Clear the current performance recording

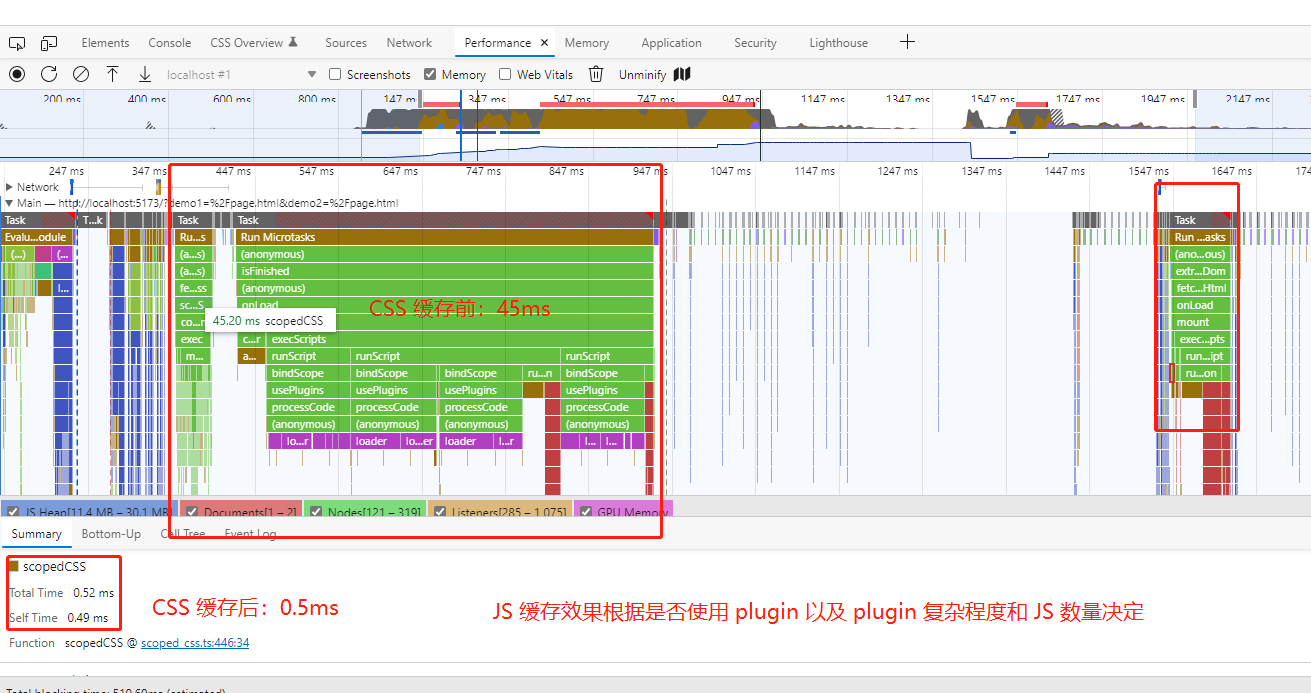[81, 74]
